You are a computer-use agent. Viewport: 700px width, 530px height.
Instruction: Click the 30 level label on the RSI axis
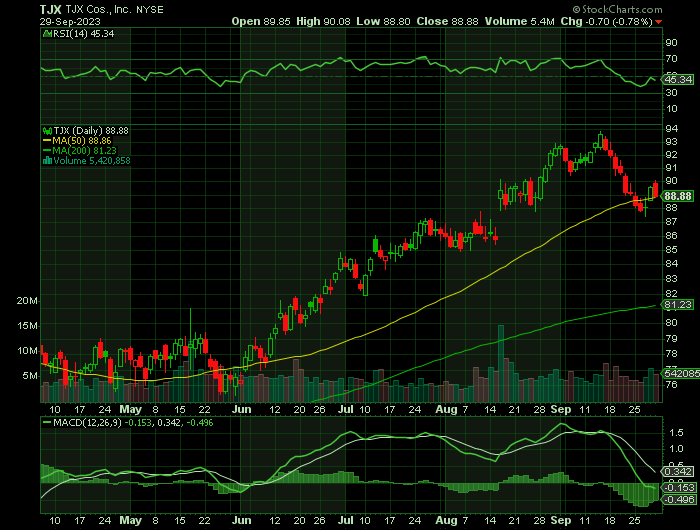click(671, 93)
